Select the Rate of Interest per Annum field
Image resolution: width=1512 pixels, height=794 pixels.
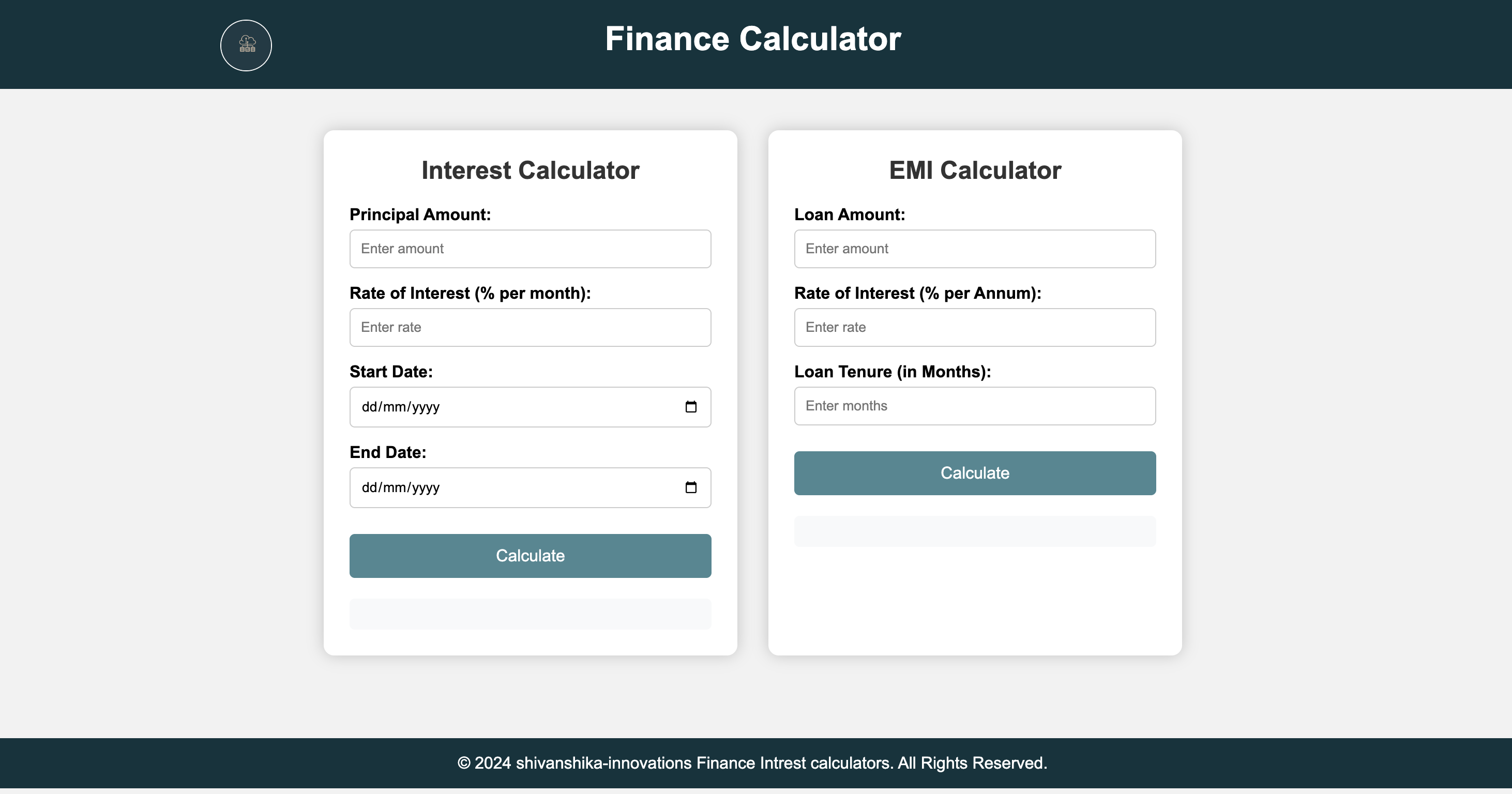[974, 327]
